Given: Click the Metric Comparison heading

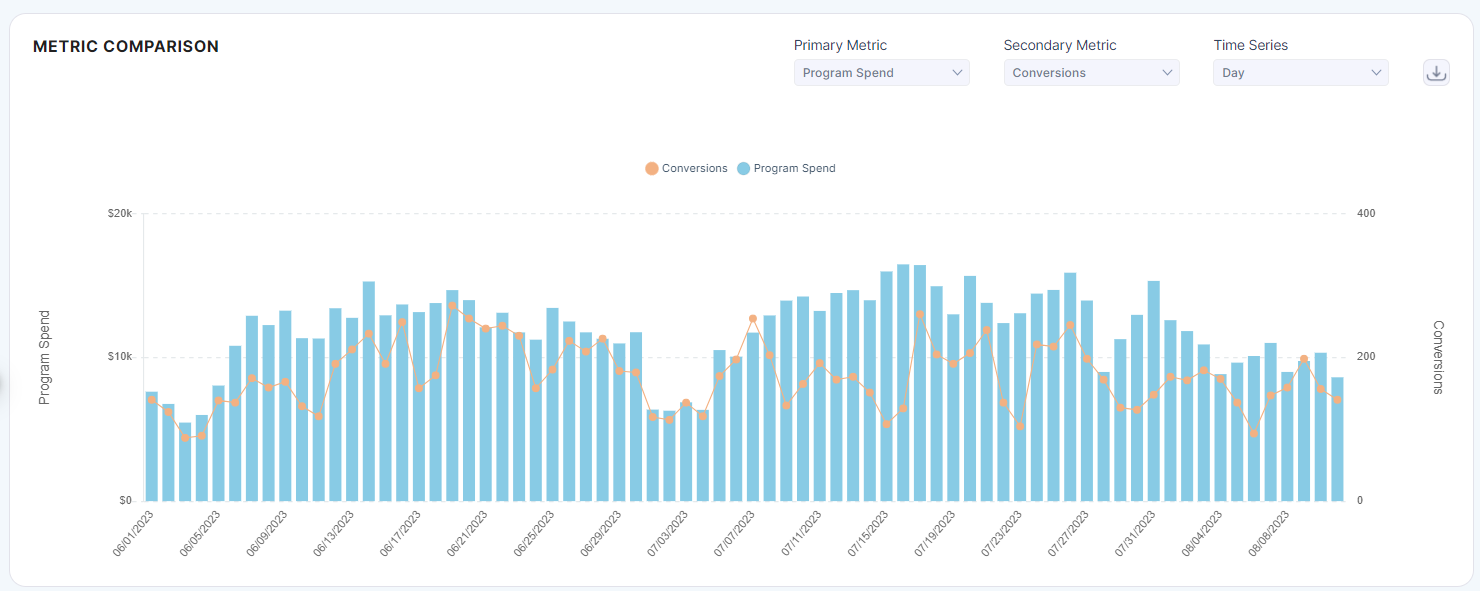Looking at the screenshot, I should 126,47.
